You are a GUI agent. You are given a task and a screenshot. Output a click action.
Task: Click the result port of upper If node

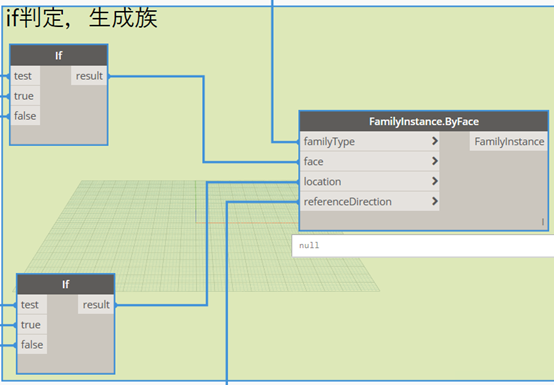pos(89,76)
